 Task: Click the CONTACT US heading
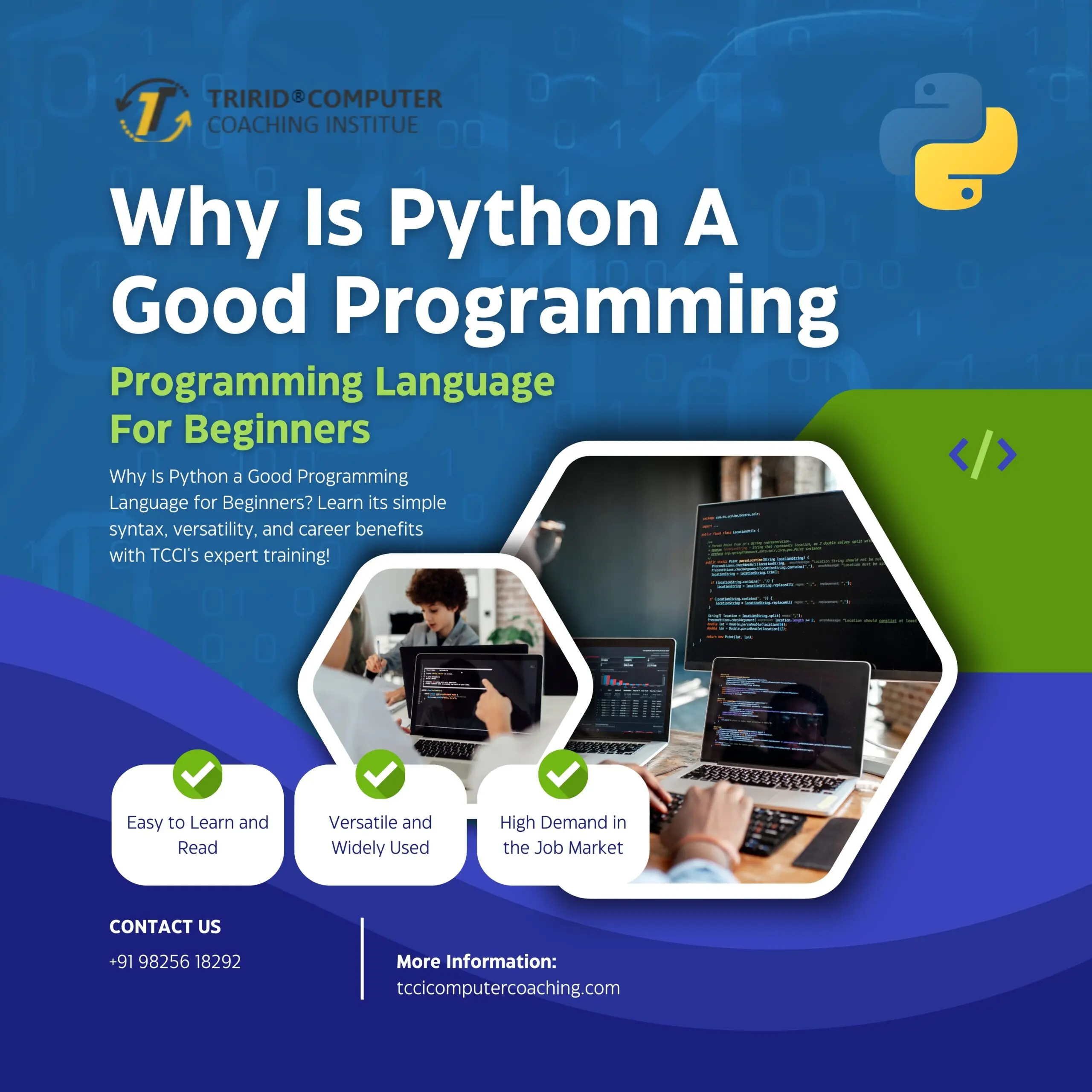tap(165, 926)
